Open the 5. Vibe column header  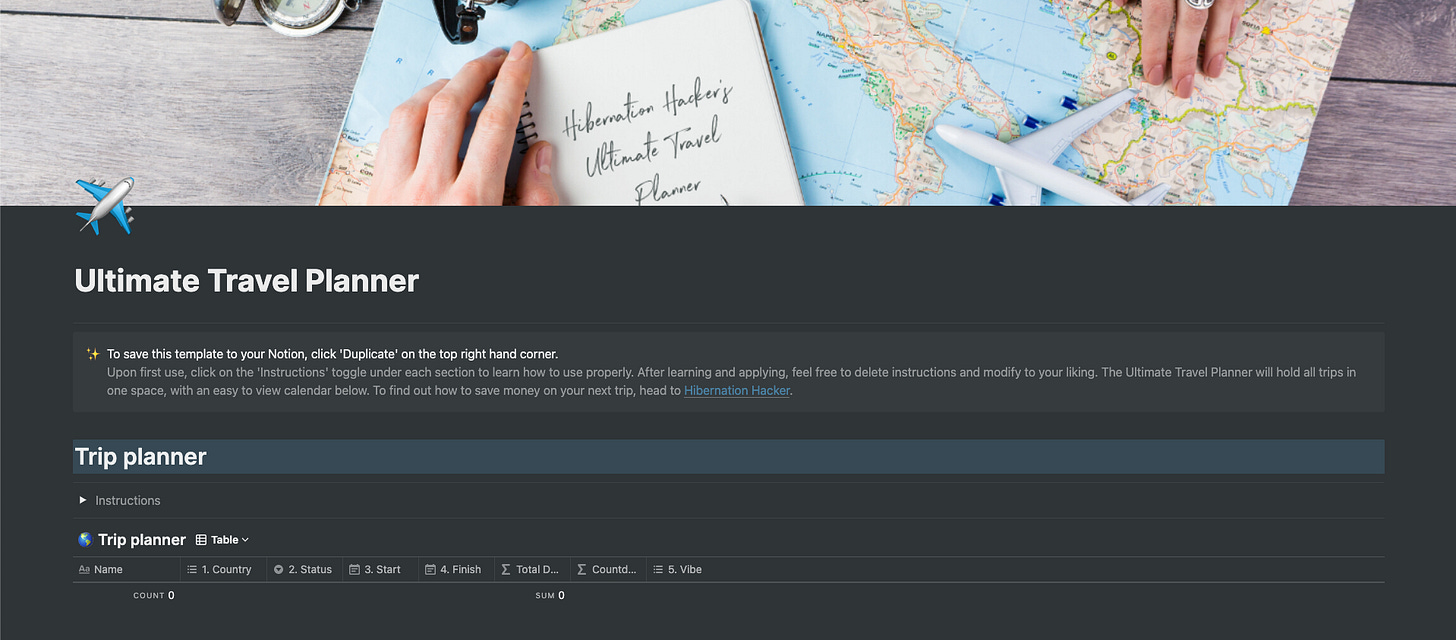tap(678, 570)
